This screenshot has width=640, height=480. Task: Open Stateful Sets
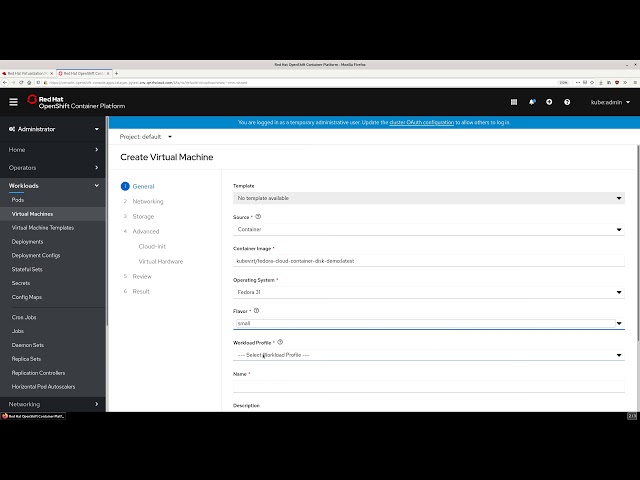coord(27,269)
